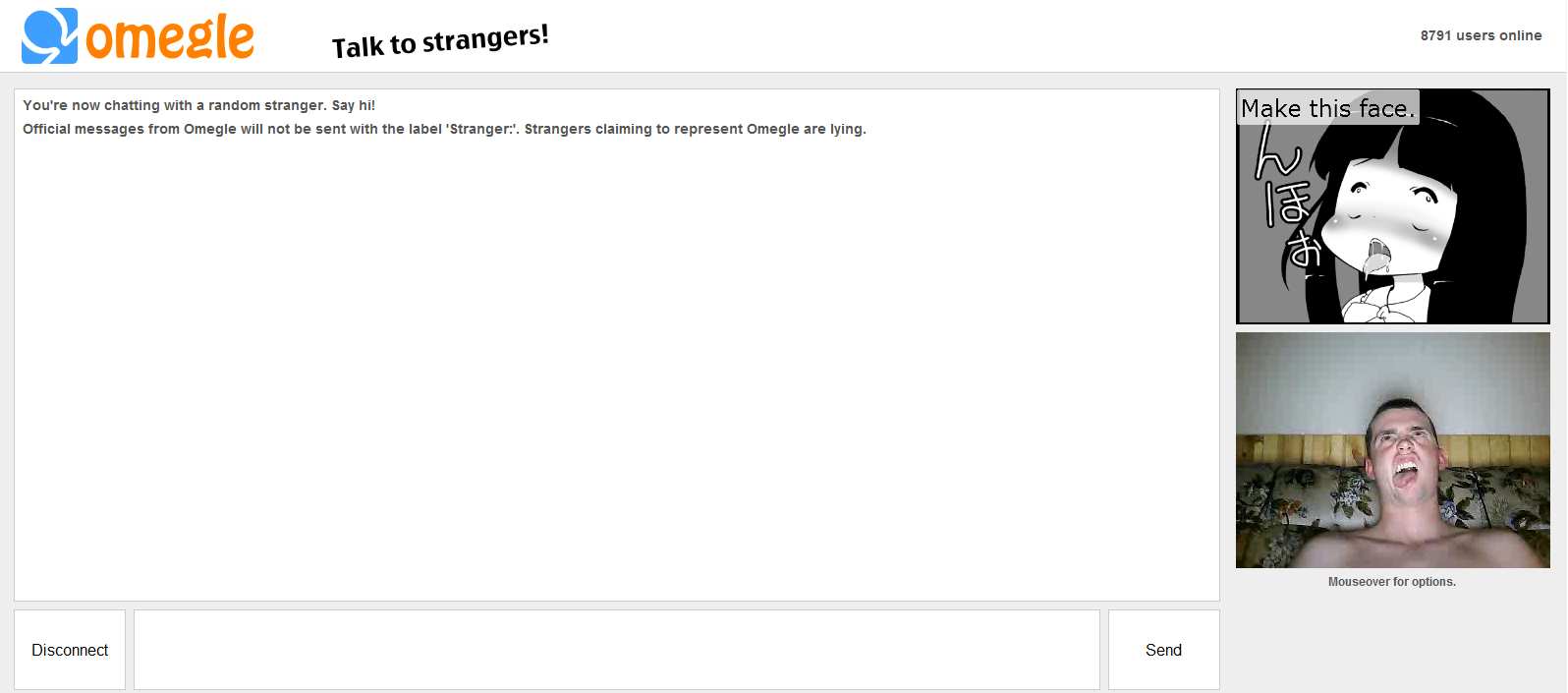Viewport: 1568px width, 693px height.
Task: Click the '8791 users online' counter
Action: (1481, 35)
